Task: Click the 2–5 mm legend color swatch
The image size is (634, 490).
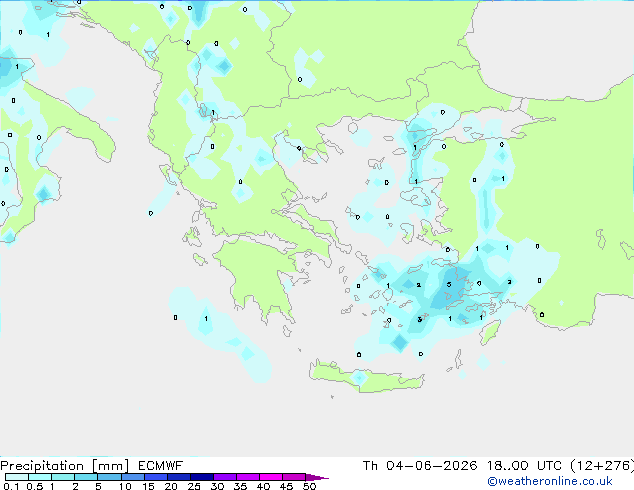Action: [86, 477]
